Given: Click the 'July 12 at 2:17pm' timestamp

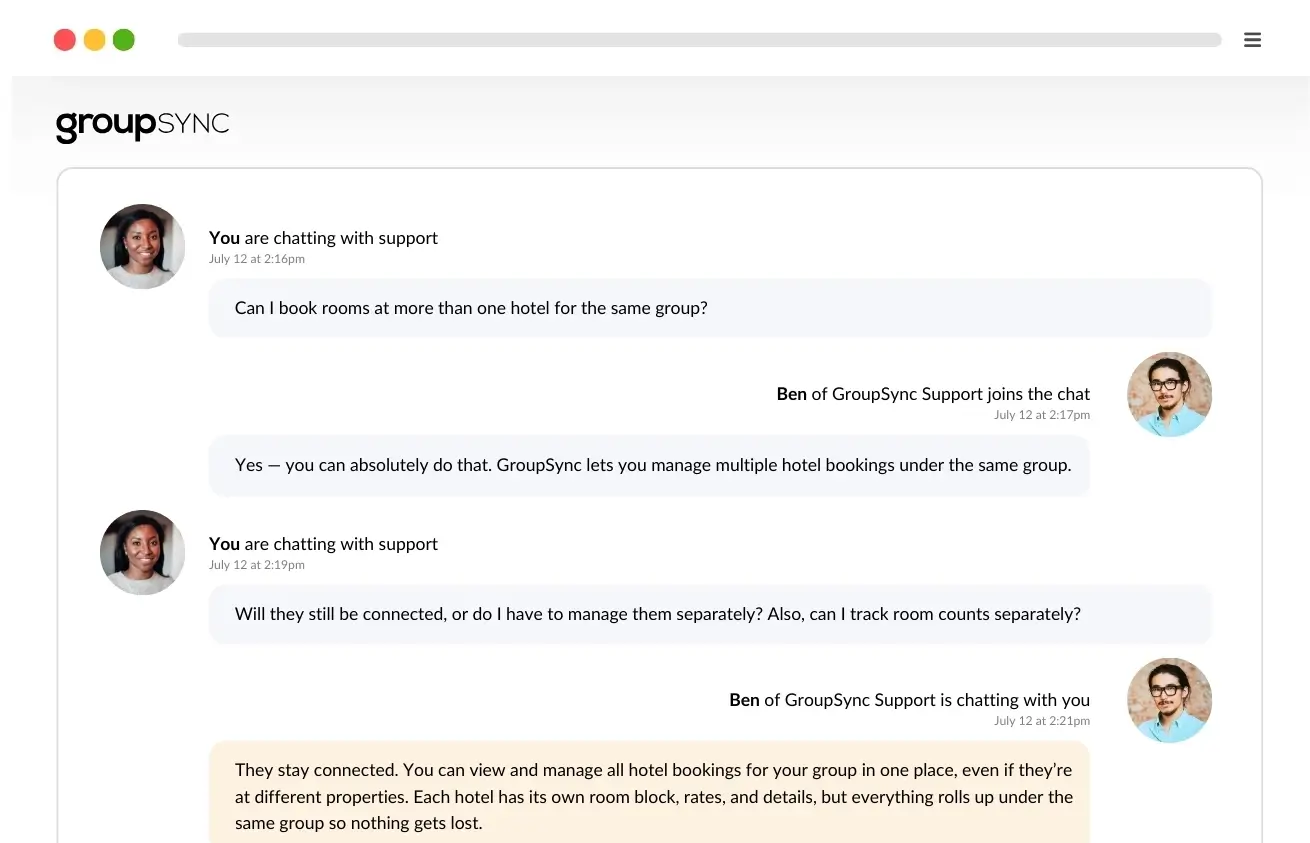Looking at the screenshot, I should 1042,415.
